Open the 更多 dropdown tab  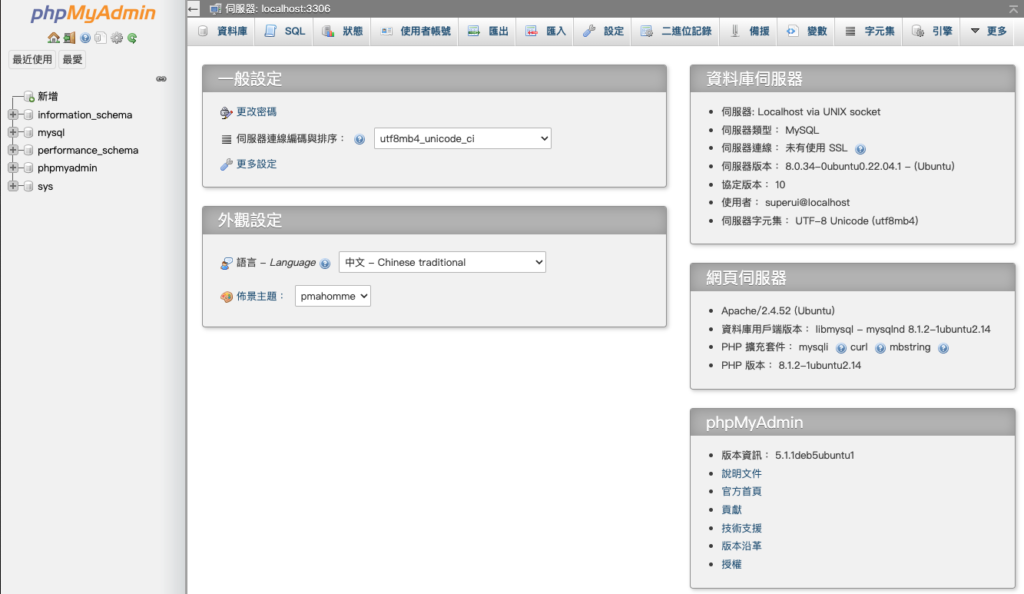[x=988, y=31]
